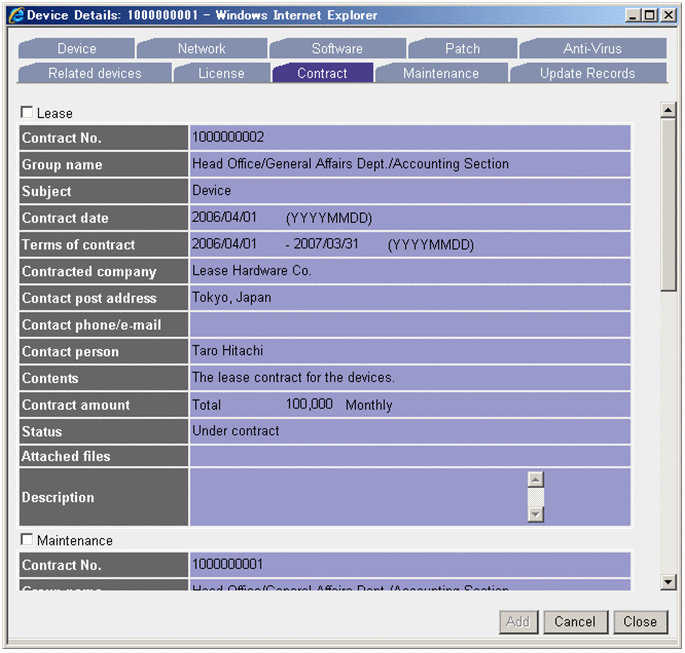The height and width of the screenshot is (653, 685).
Task: Click contact person Taro Hitachi
Action: pos(228,351)
